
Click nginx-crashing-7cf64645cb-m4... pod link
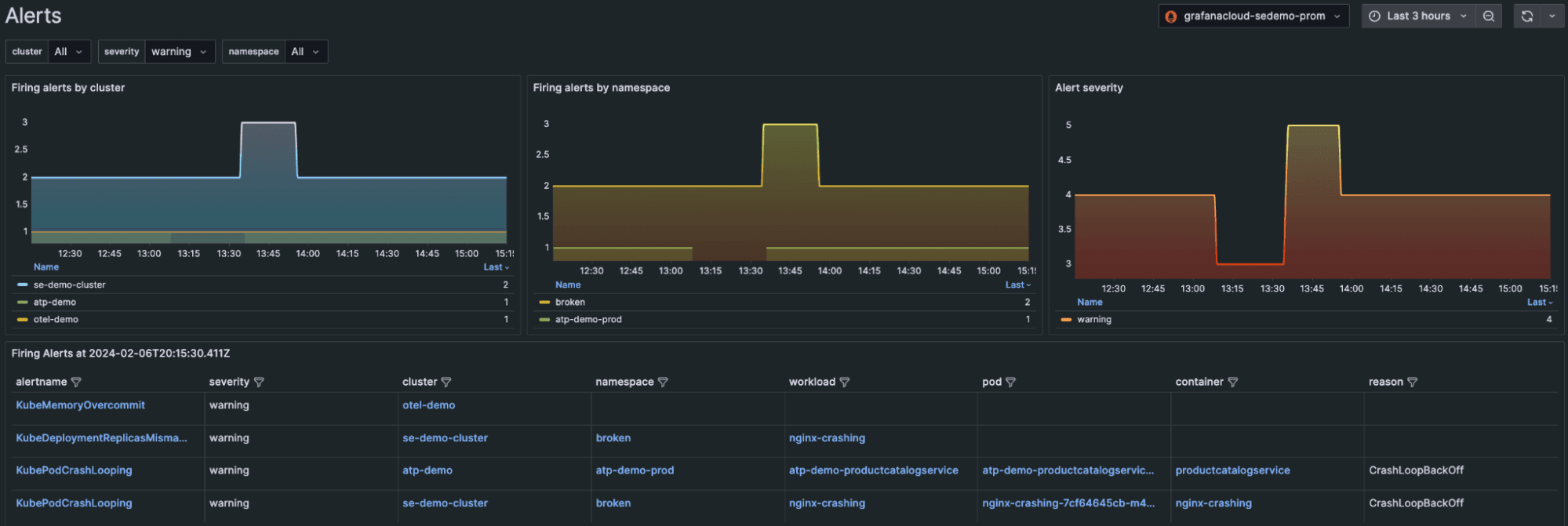[1068, 503]
